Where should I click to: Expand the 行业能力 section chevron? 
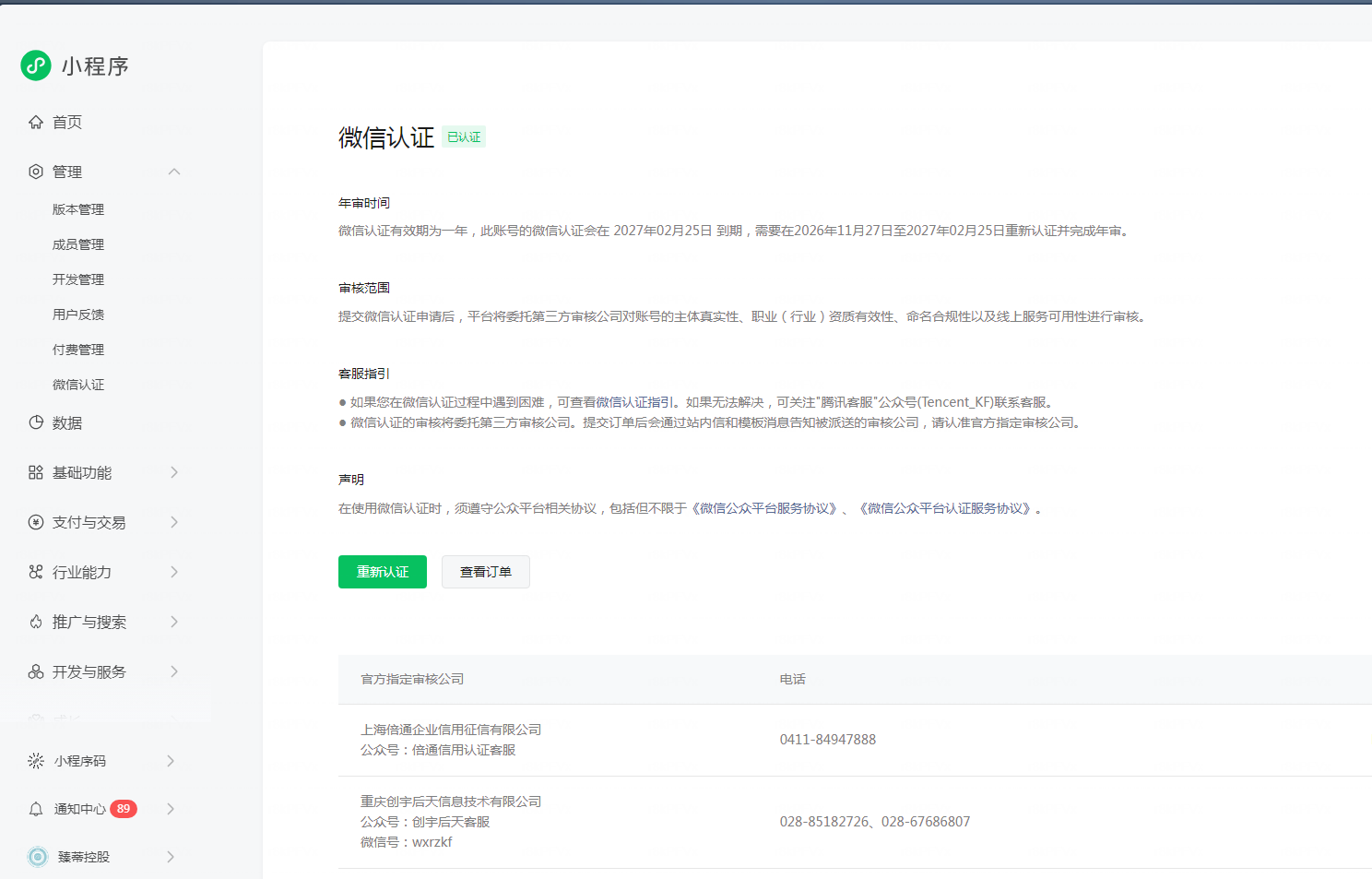(x=174, y=572)
